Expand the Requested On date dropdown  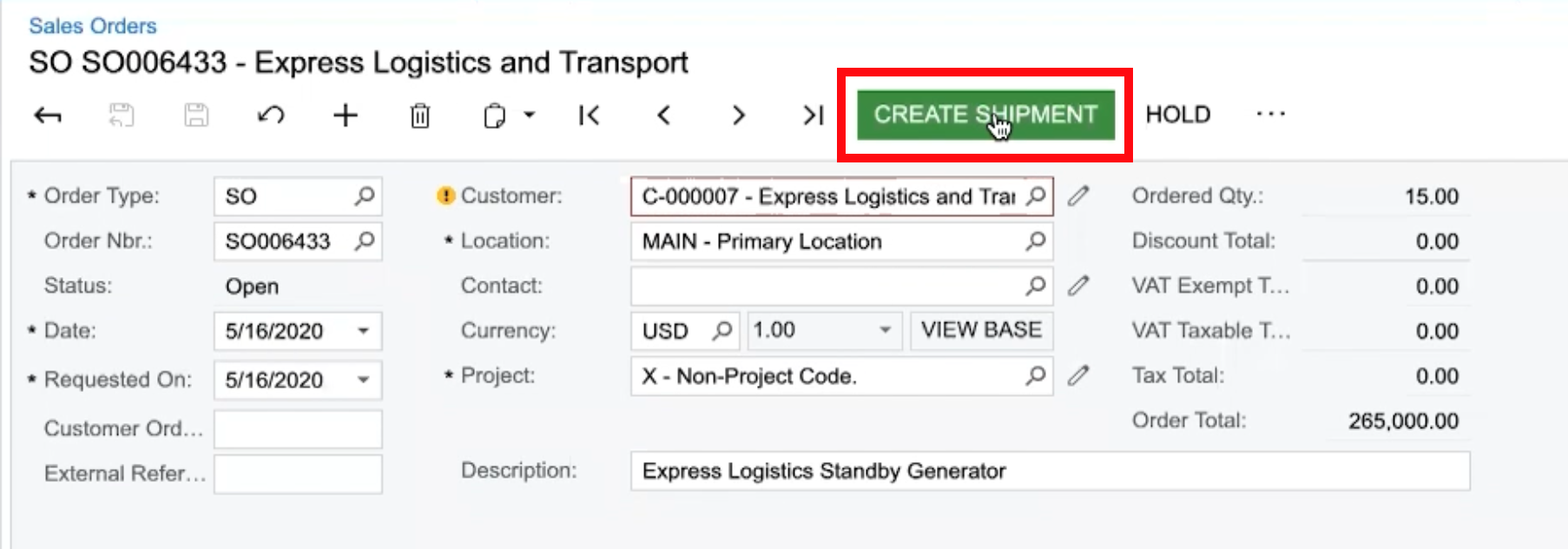tap(364, 380)
